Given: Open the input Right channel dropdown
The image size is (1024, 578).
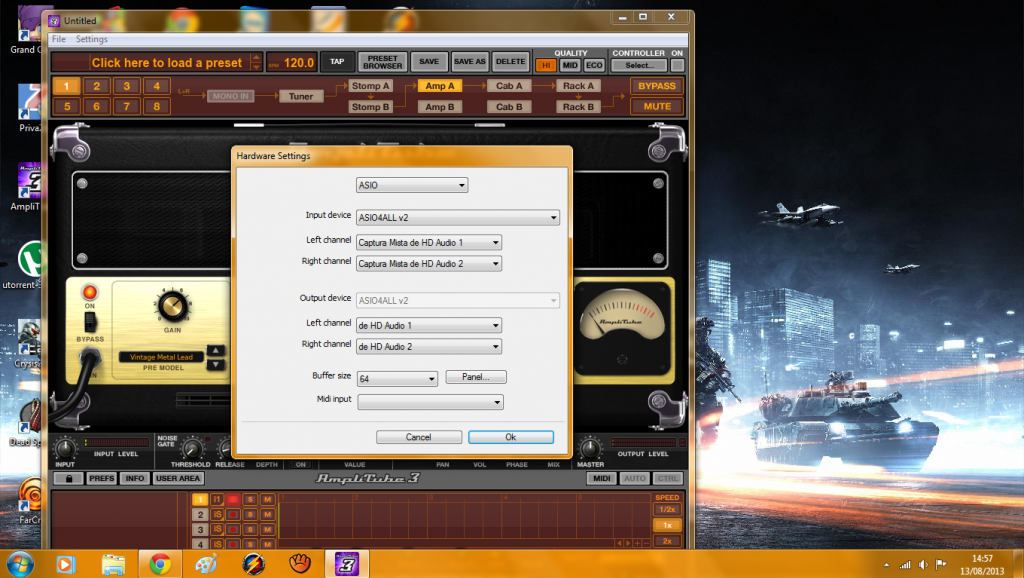Looking at the screenshot, I should [428, 263].
